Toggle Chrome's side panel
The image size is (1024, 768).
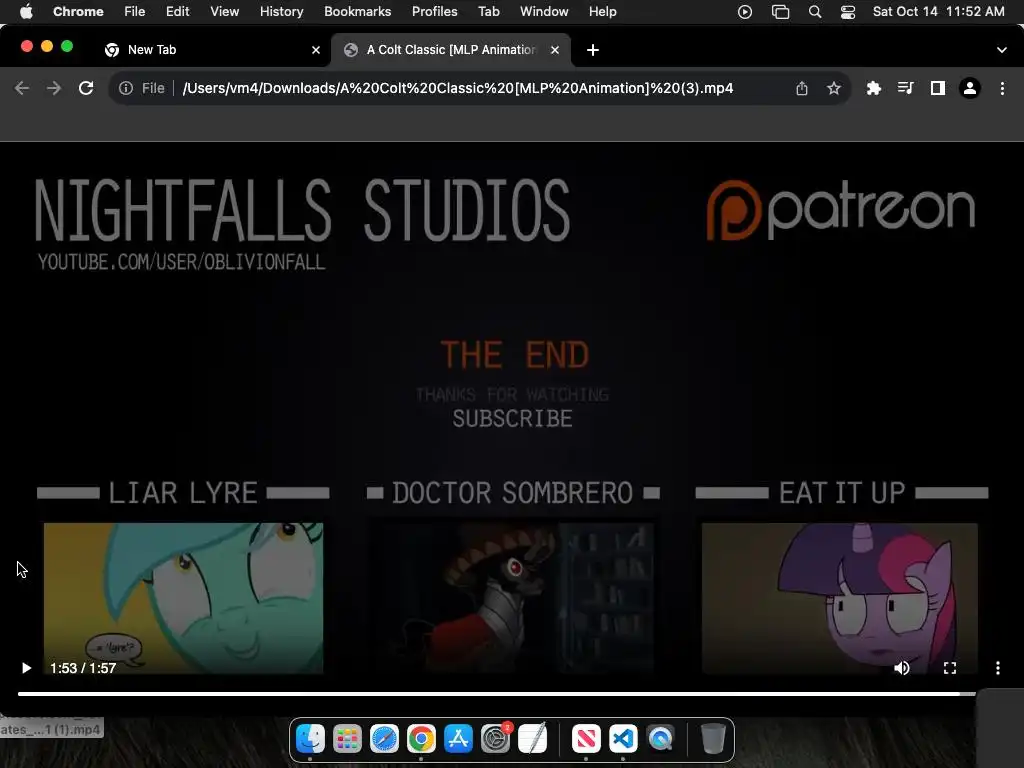[x=938, y=88]
